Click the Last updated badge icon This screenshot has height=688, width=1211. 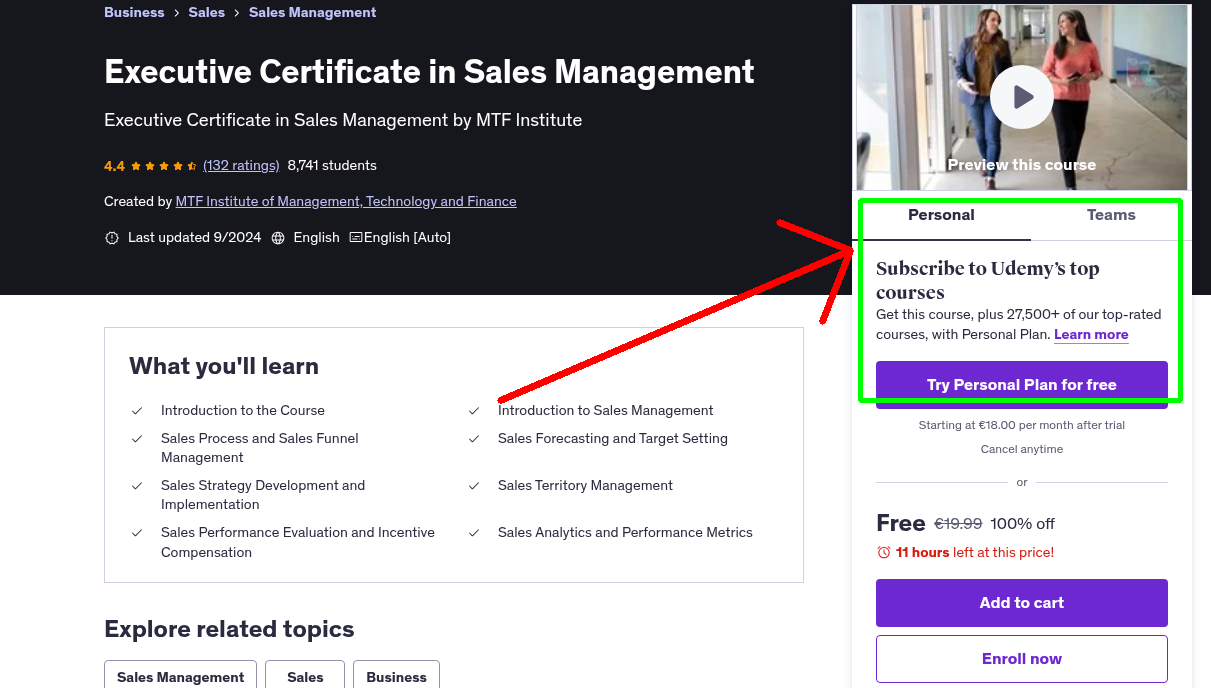coord(112,238)
